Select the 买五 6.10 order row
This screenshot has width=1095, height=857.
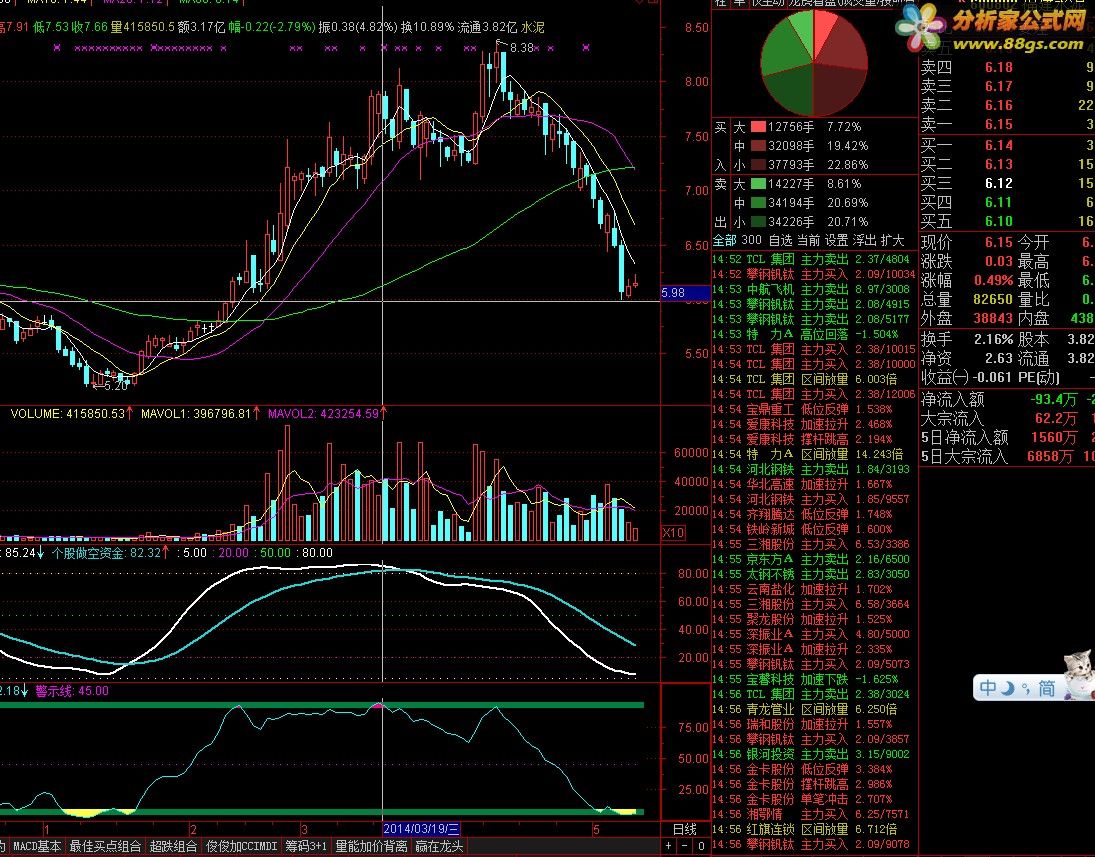1007,221
